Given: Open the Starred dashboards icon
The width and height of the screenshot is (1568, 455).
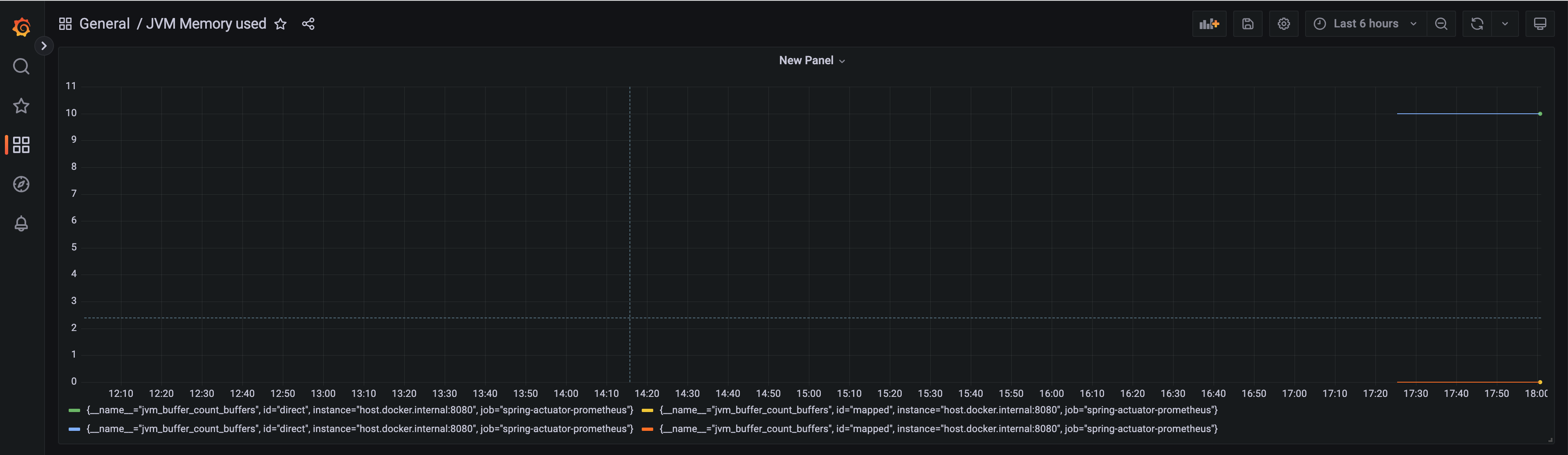Looking at the screenshot, I should click(x=21, y=106).
